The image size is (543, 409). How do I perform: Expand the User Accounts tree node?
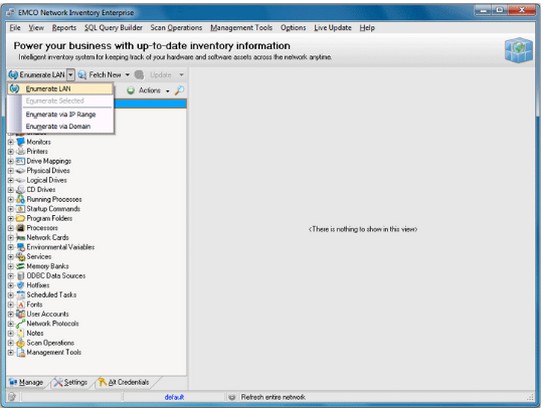coord(11,314)
